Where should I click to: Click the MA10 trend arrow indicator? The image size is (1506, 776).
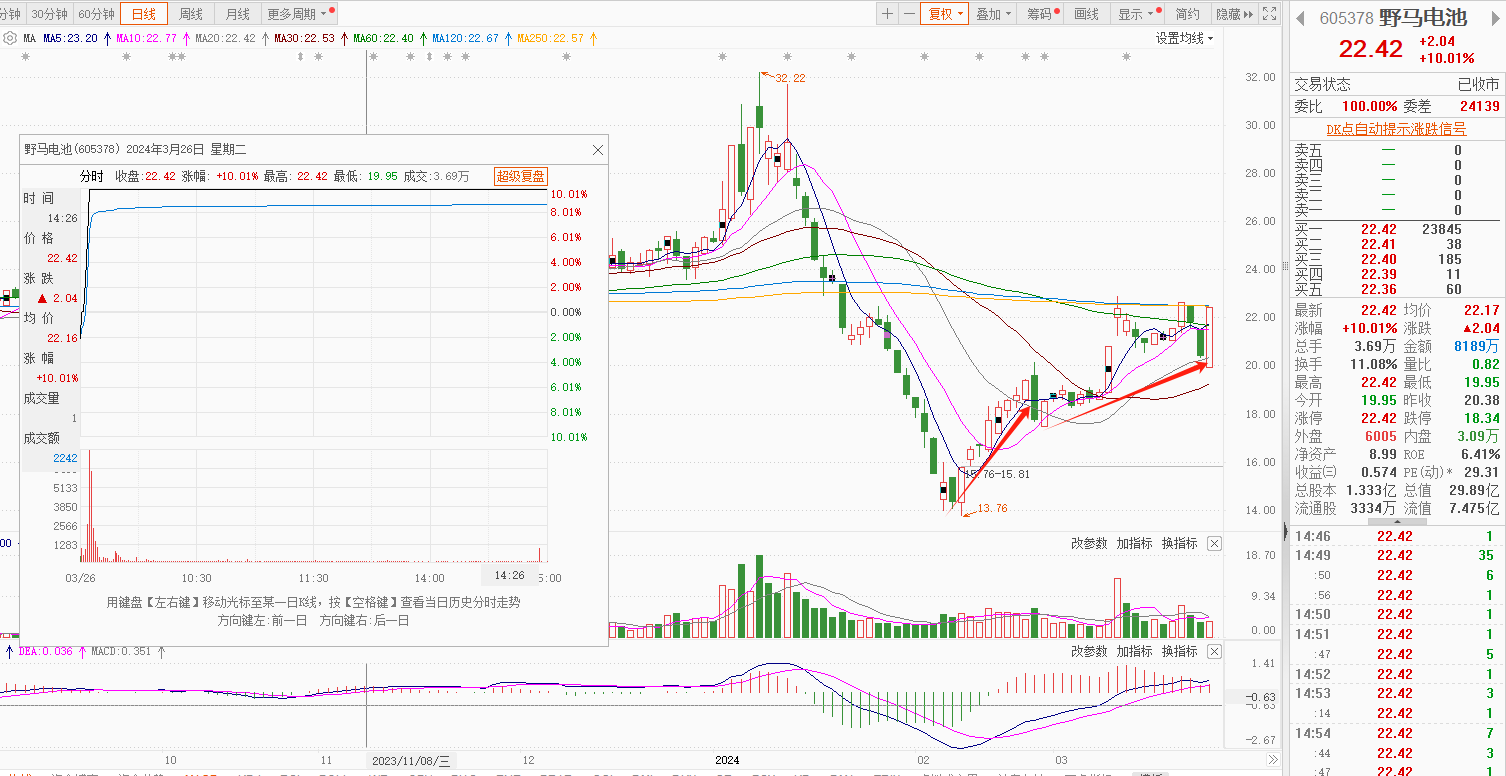point(186,38)
